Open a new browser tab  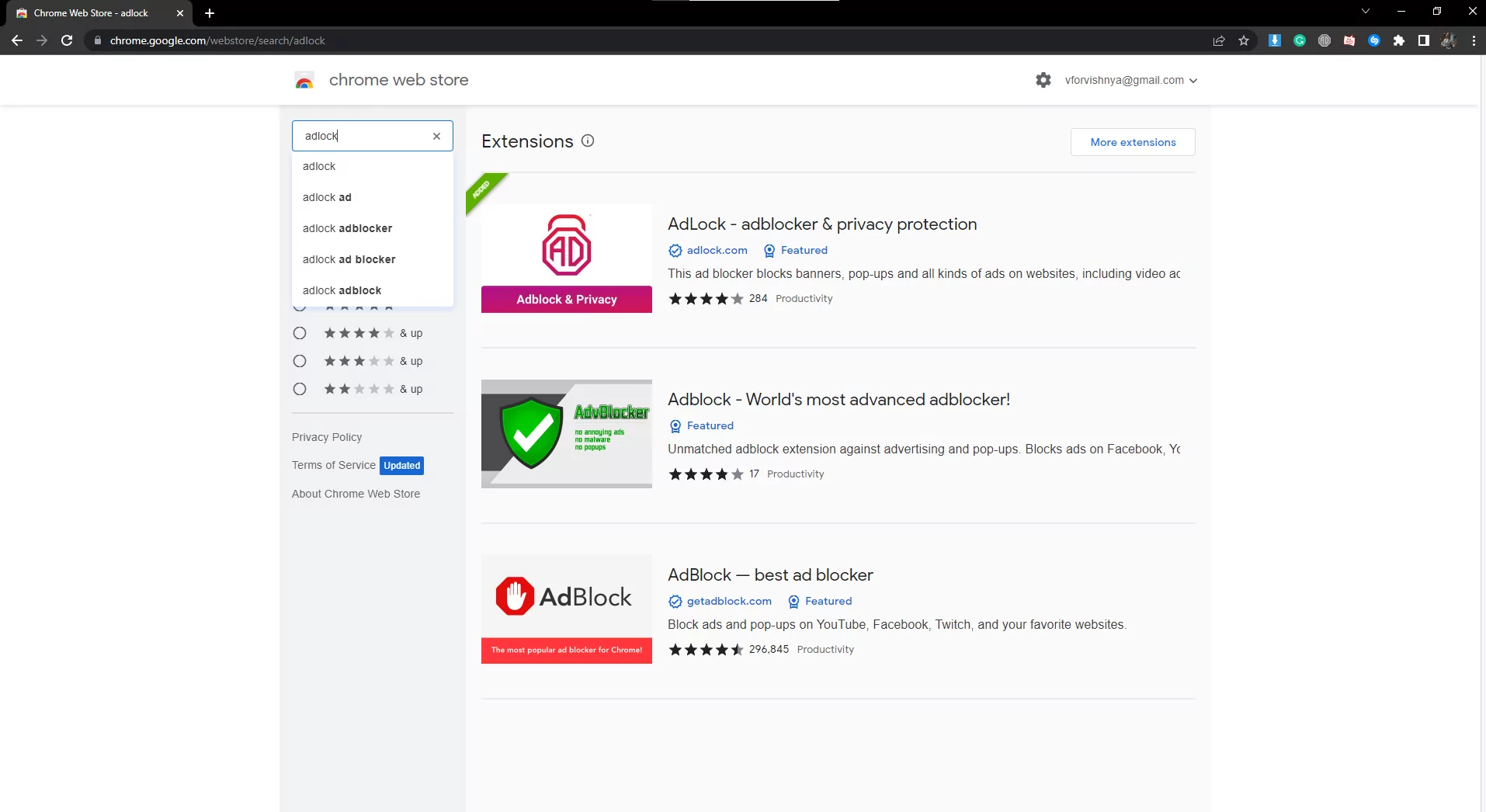pos(210,13)
